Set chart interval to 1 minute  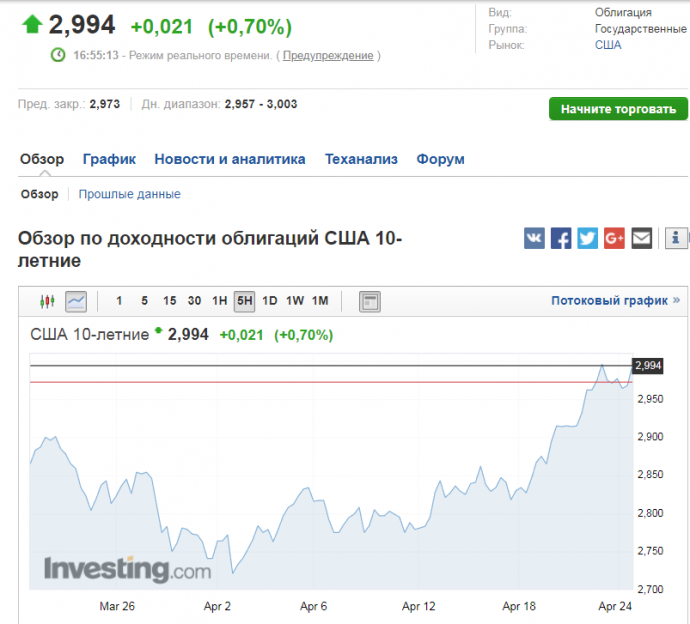[x=119, y=301]
